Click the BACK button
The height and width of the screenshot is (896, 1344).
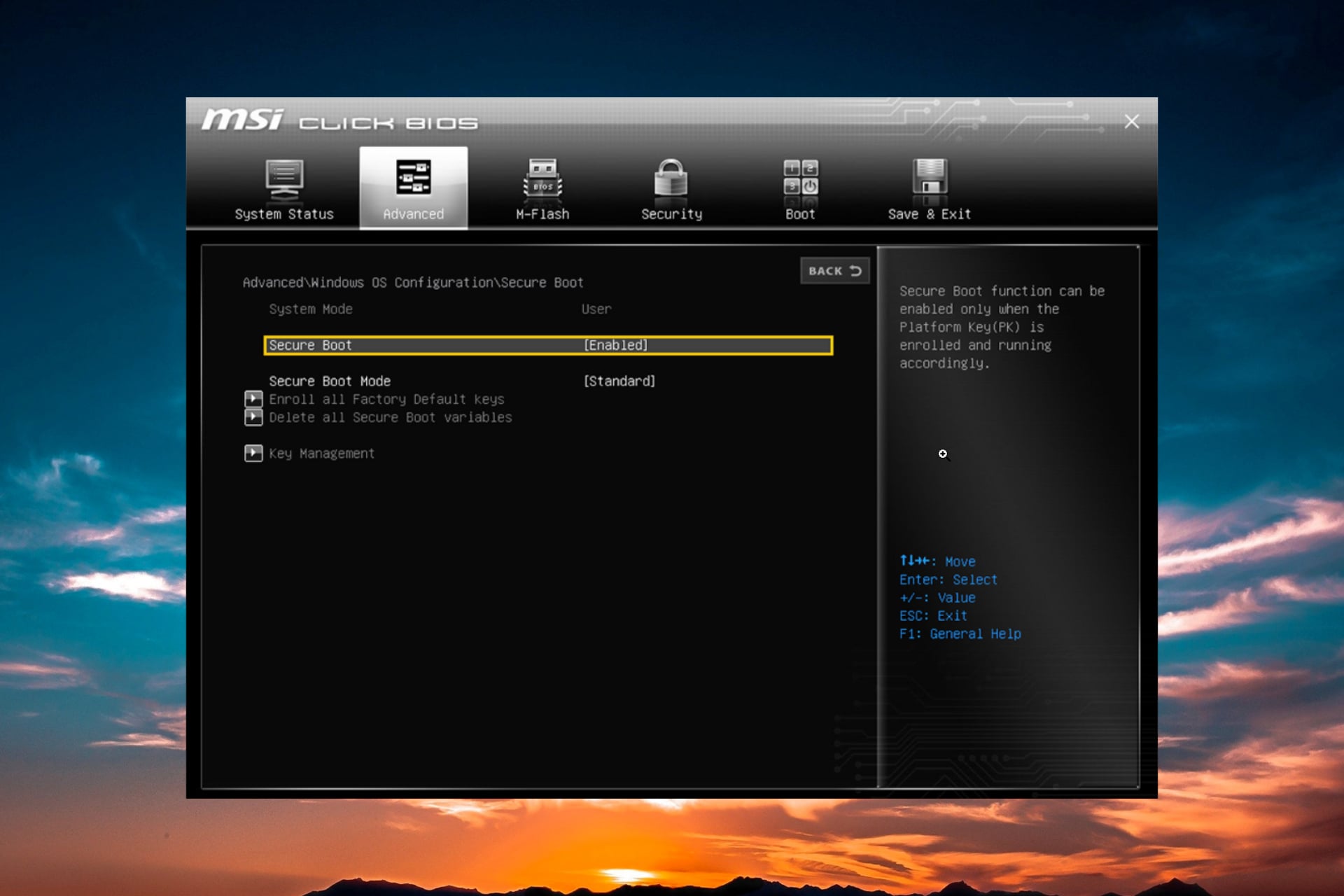[x=834, y=271]
